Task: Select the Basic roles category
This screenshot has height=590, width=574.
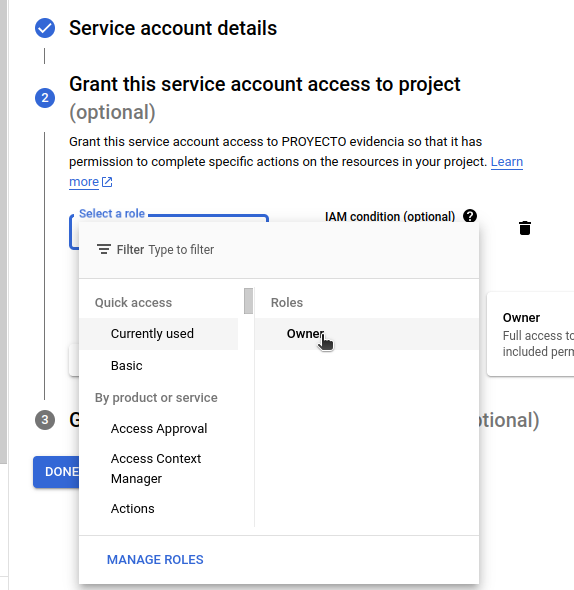Action: pyautogui.click(x=158, y=365)
